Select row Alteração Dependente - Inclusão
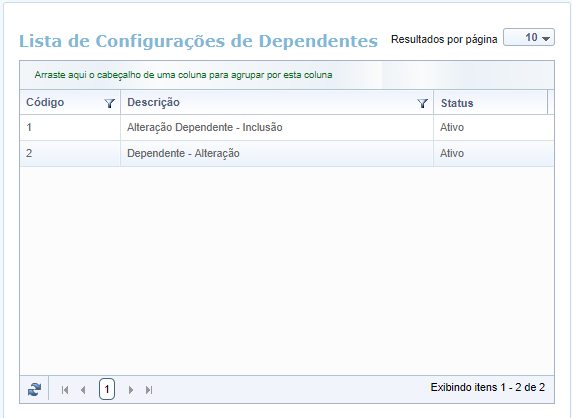Screen dimensions: 572x418 click(x=287, y=127)
